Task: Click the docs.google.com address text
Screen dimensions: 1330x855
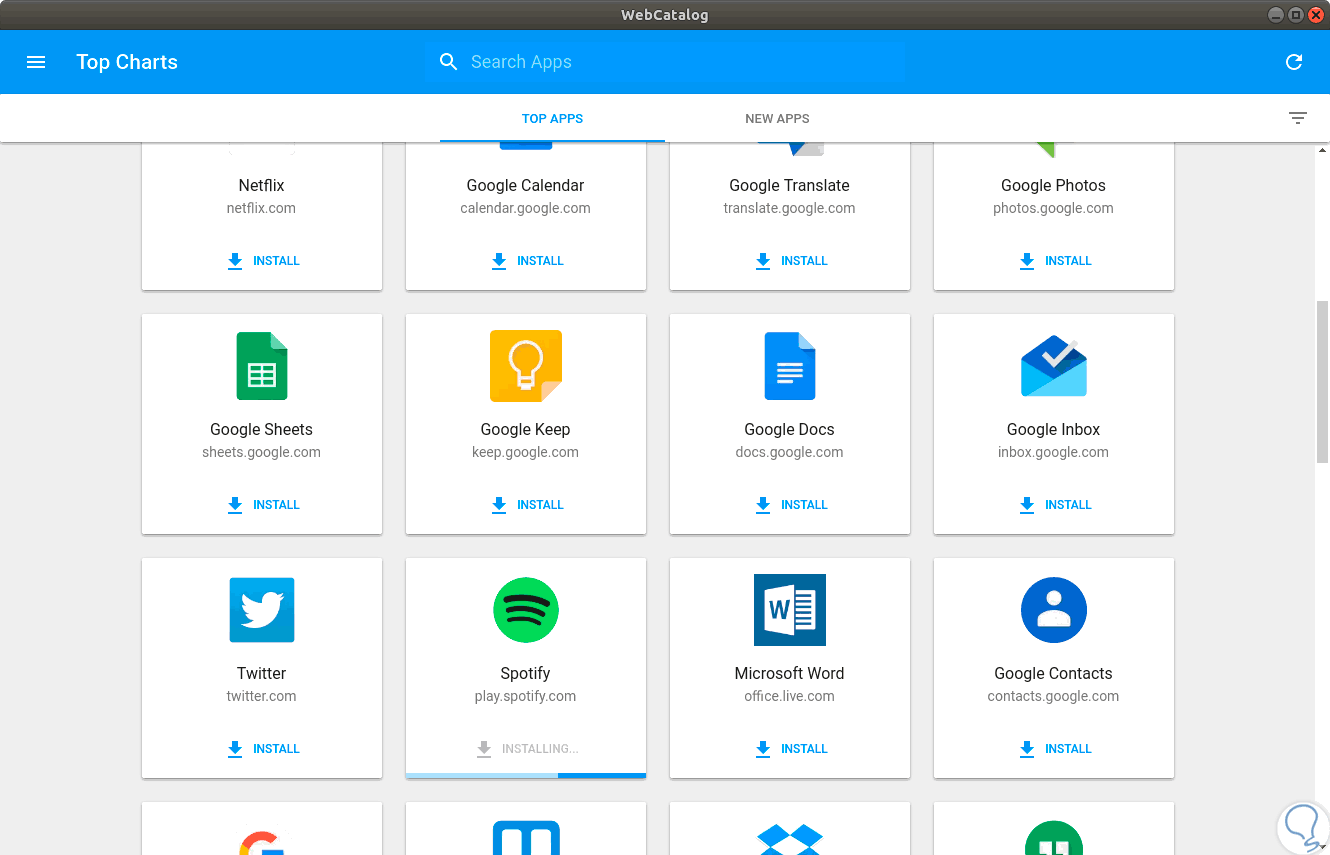Action: pyautogui.click(x=790, y=452)
